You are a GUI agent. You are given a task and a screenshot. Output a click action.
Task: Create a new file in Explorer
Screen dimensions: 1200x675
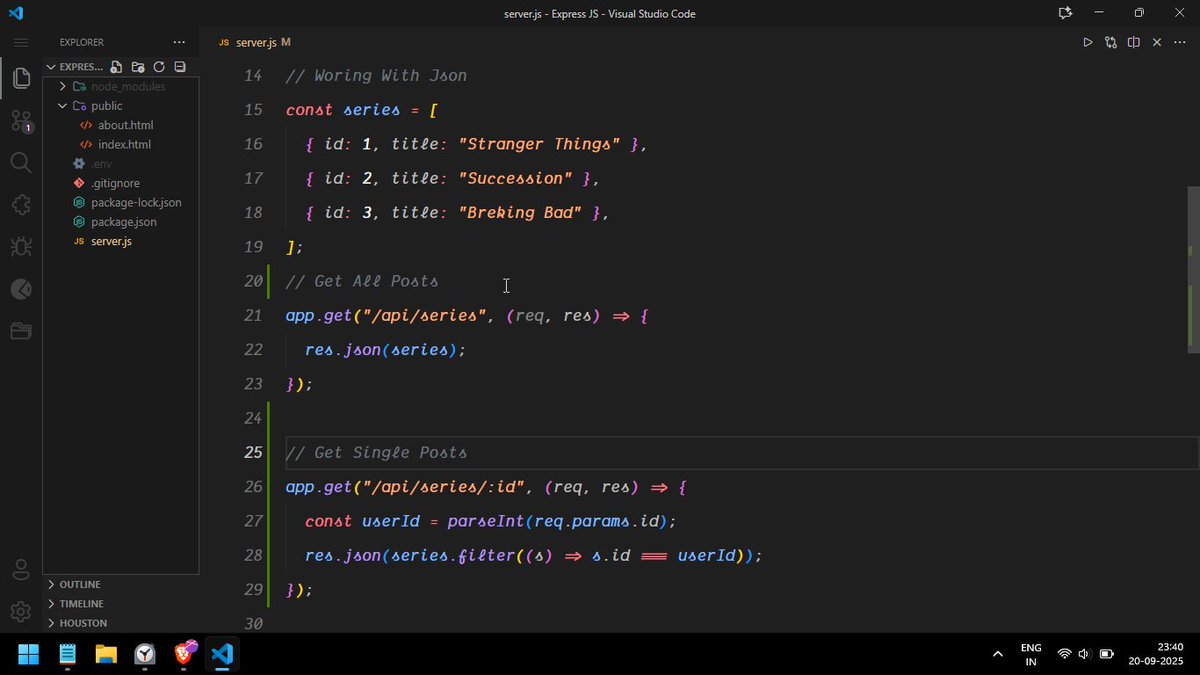(x=117, y=67)
